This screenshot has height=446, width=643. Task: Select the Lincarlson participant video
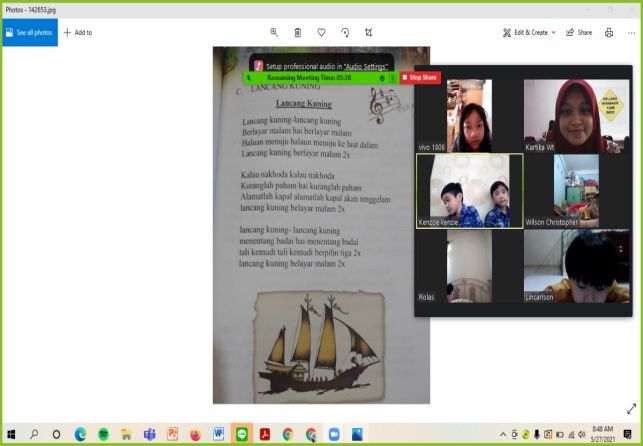577,266
